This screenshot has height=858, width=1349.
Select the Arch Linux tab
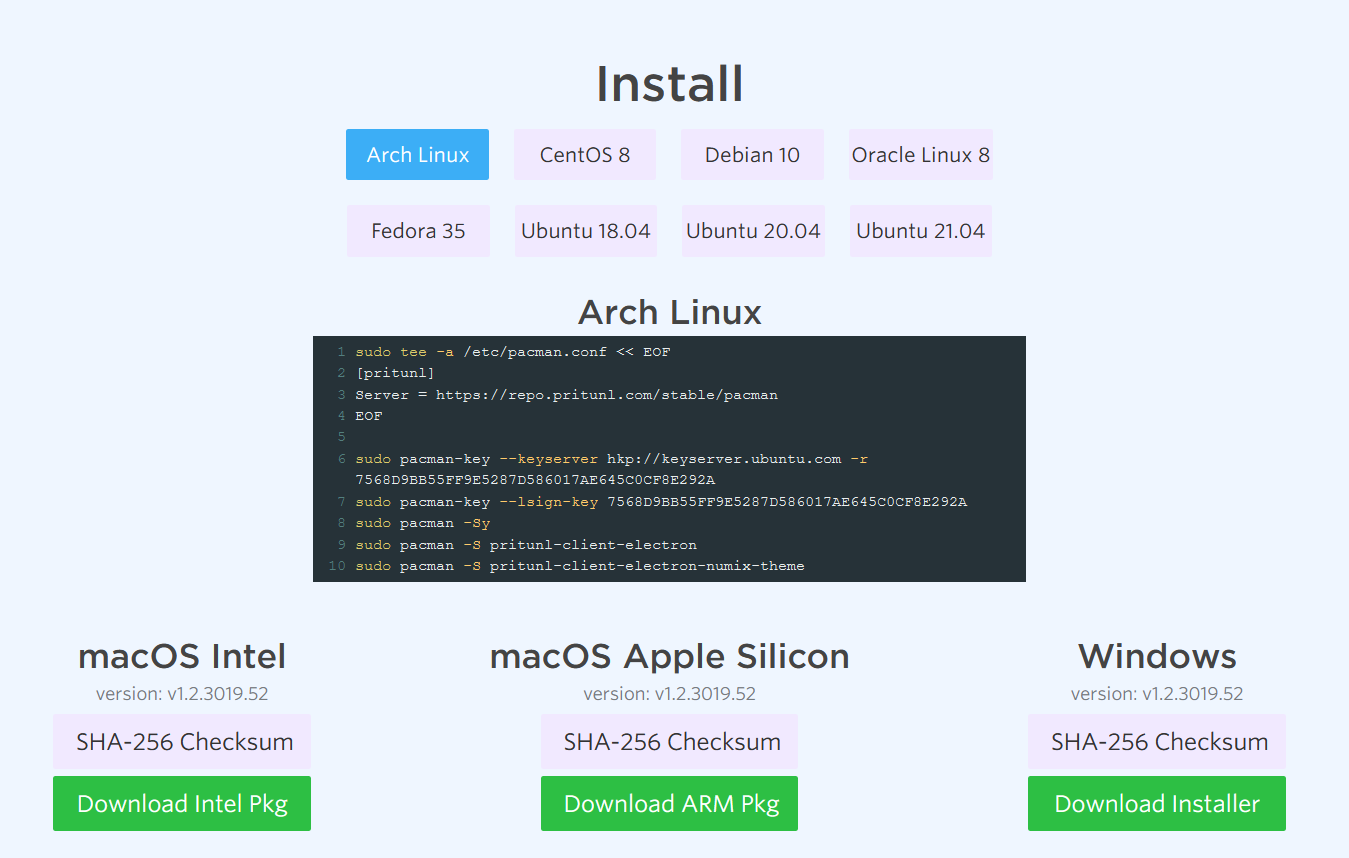(x=417, y=155)
